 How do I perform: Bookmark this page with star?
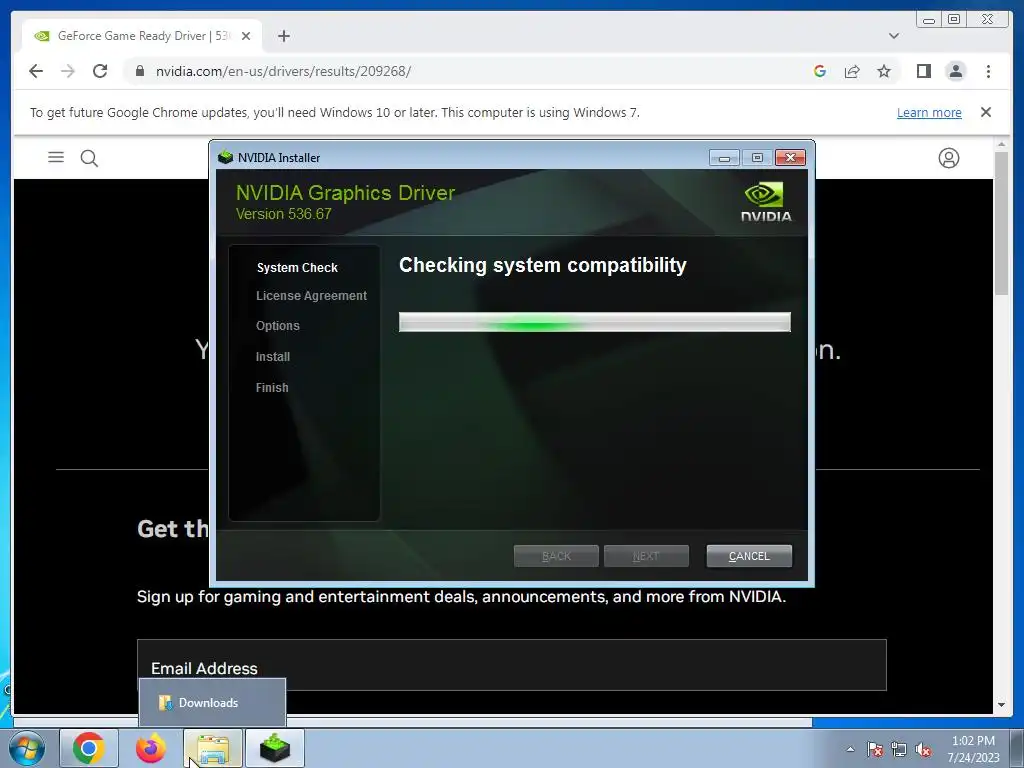pyautogui.click(x=884, y=71)
